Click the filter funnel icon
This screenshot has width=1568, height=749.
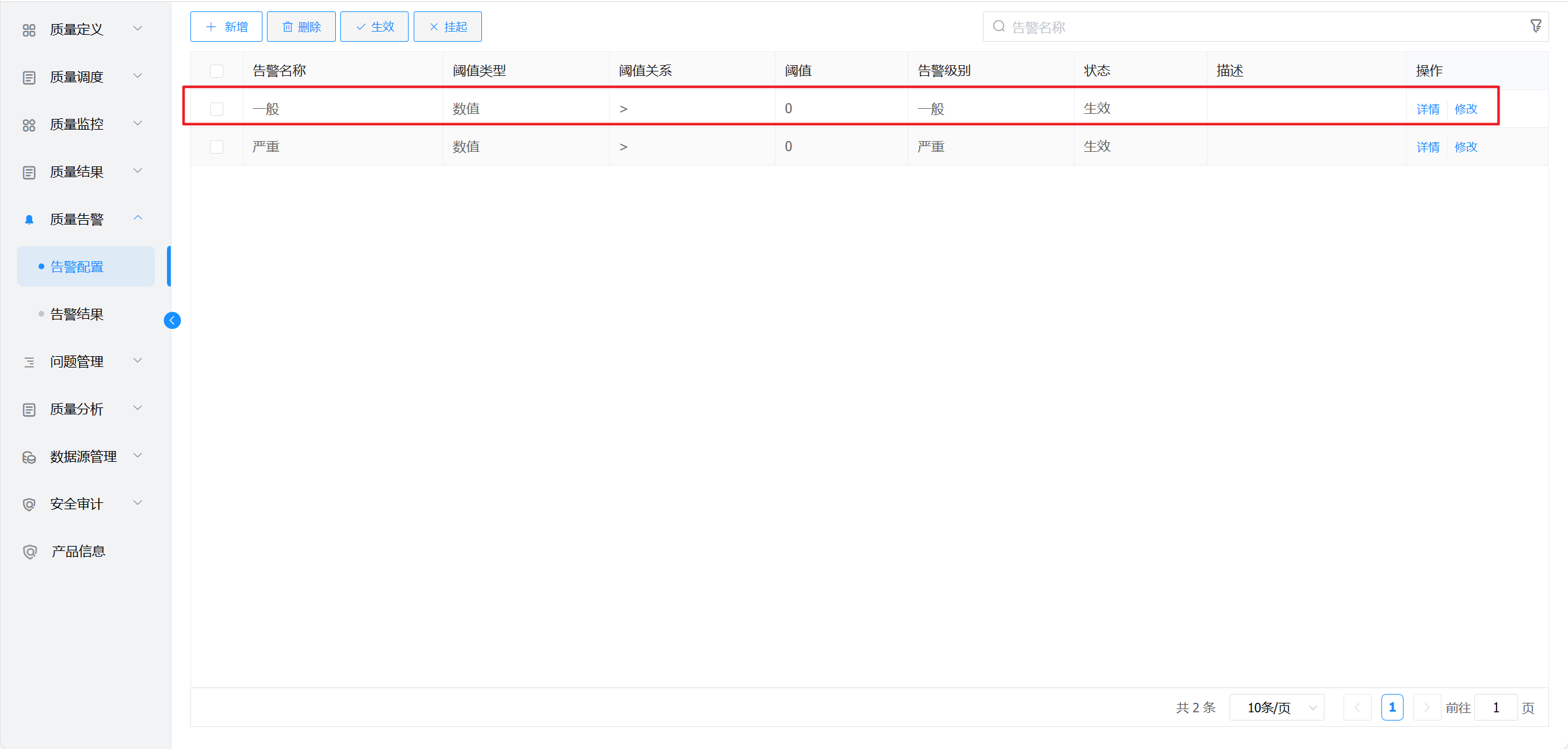tap(1535, 26)
